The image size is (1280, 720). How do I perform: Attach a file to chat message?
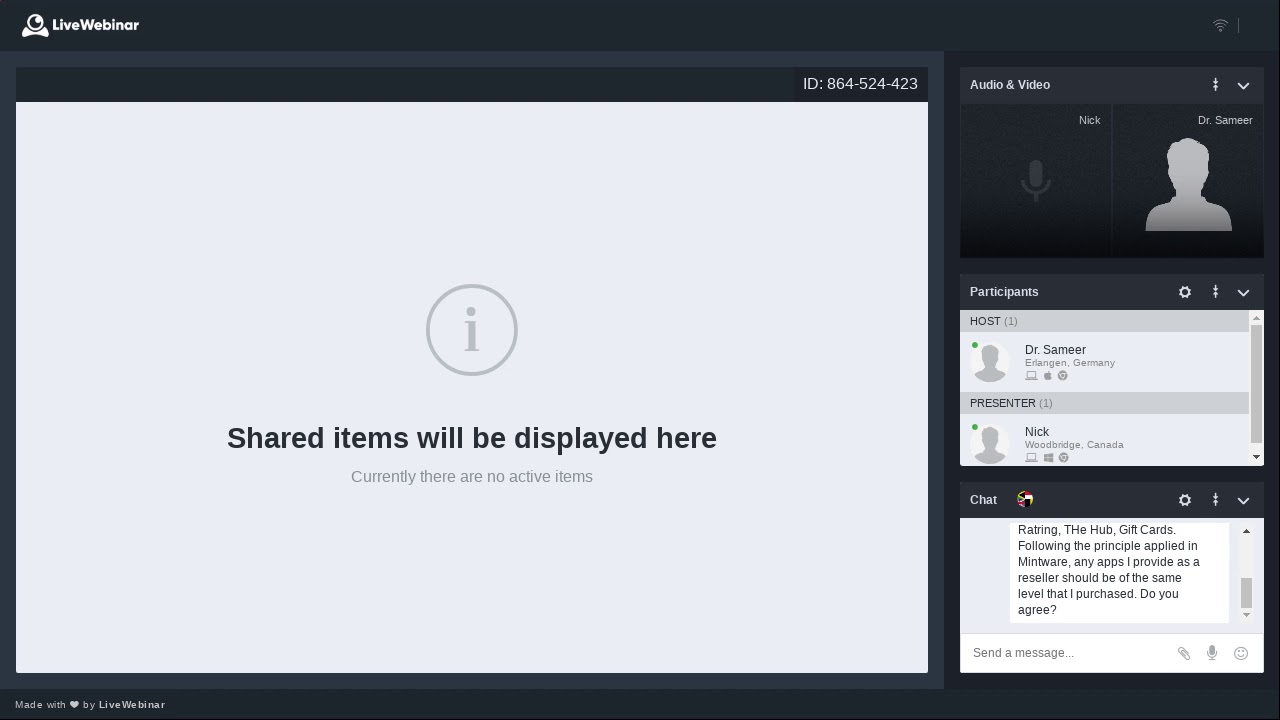1184,653
